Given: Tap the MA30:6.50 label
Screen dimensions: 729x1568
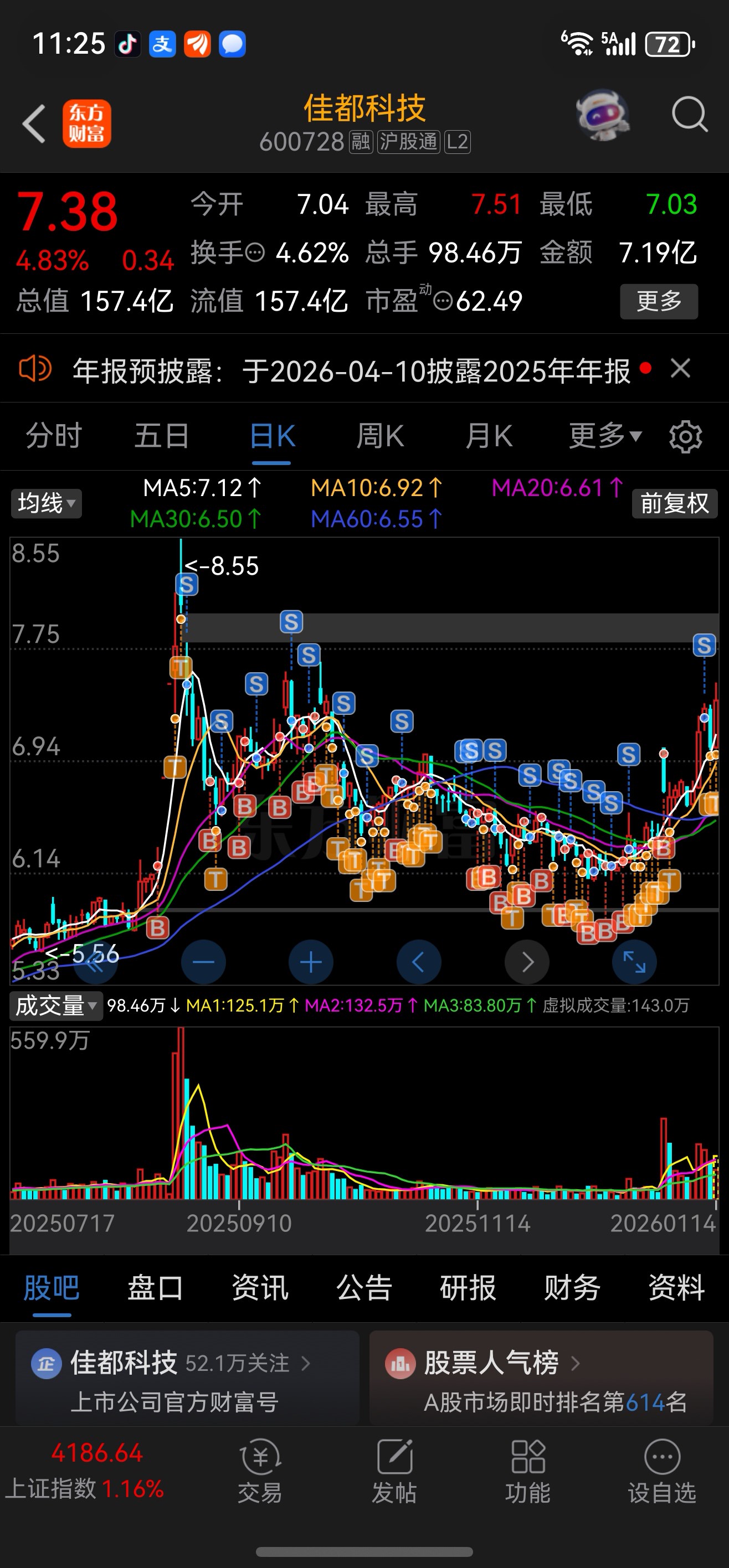Looking at the screenshot, I should pos(196,519).
